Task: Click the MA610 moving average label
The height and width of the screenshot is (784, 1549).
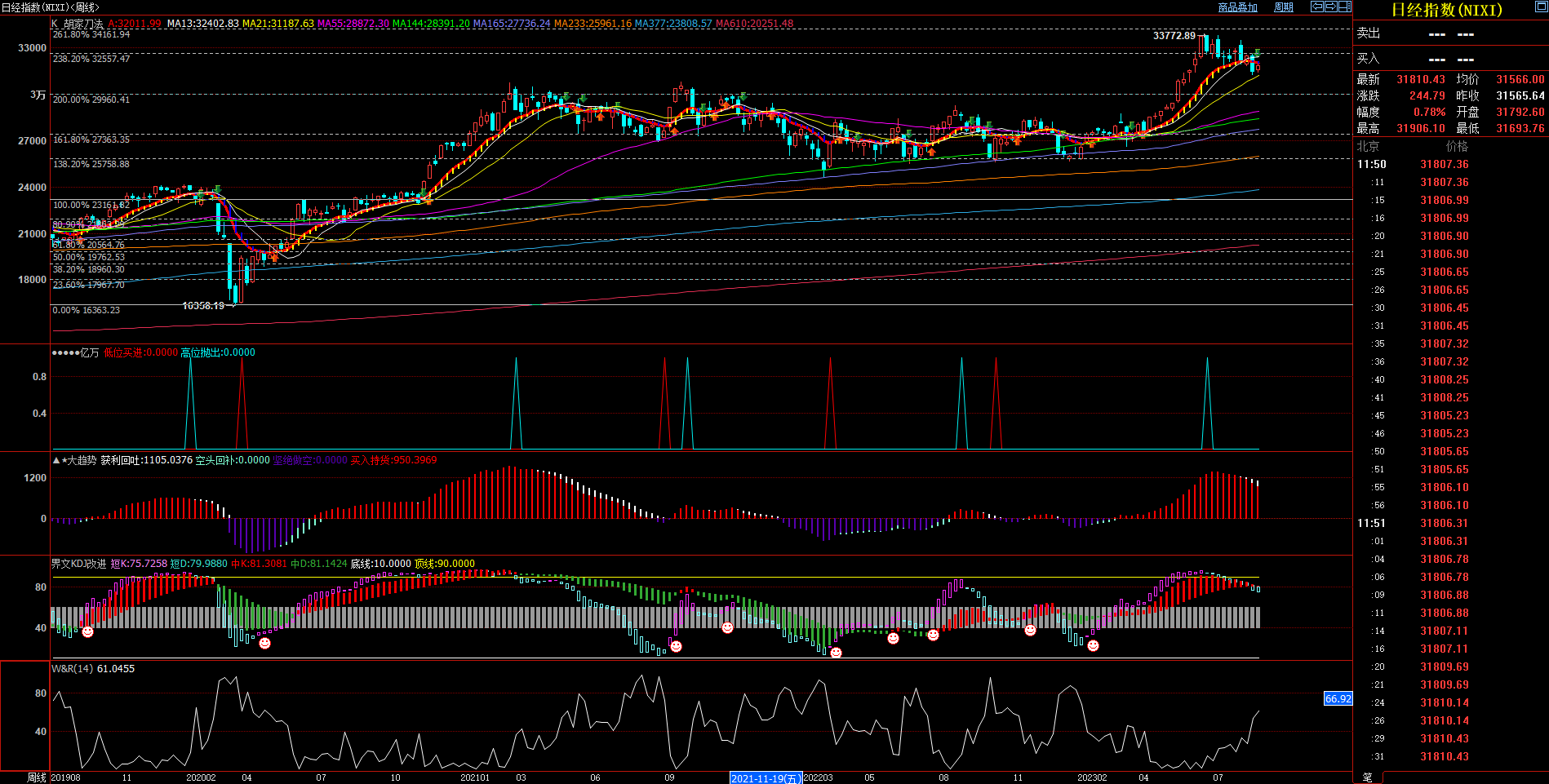Action: tap(753, 24)
